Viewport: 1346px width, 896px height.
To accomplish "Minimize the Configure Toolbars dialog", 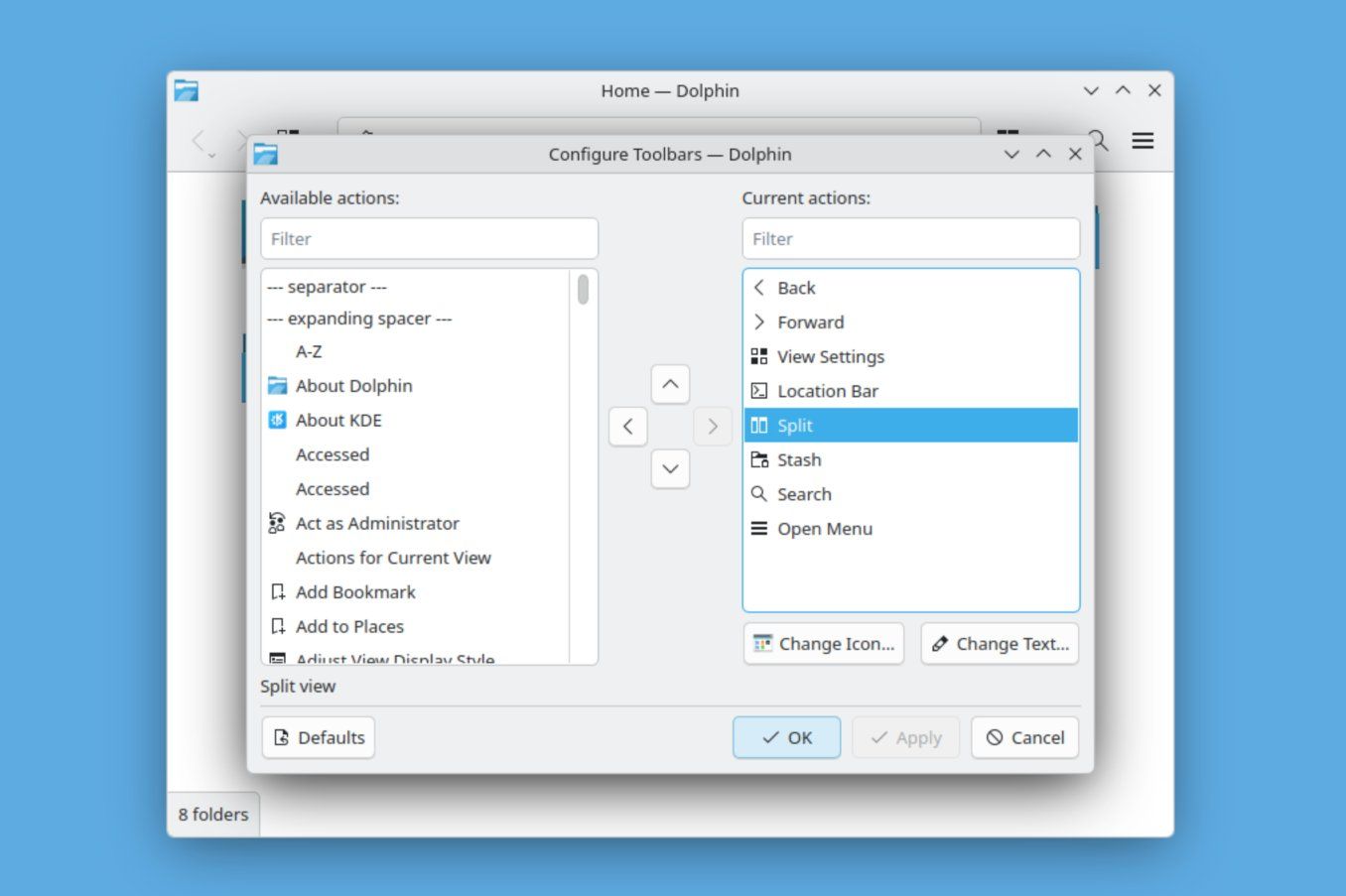I will [1011, 154].
